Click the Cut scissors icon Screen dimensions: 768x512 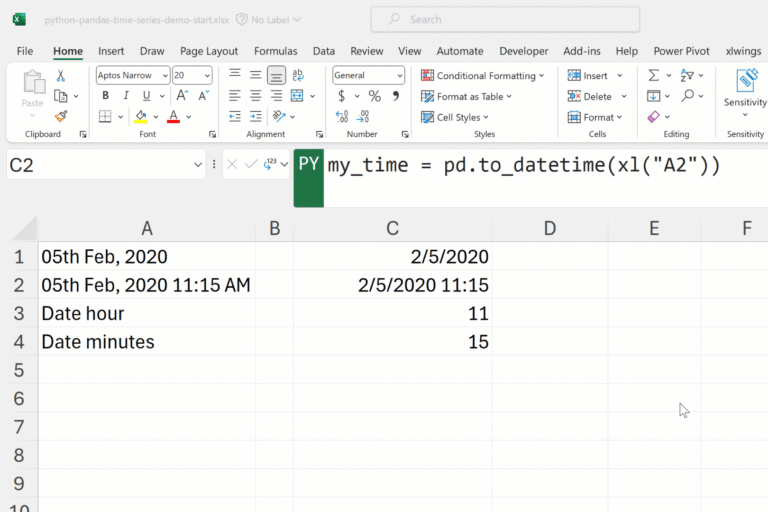coord(61,75)
